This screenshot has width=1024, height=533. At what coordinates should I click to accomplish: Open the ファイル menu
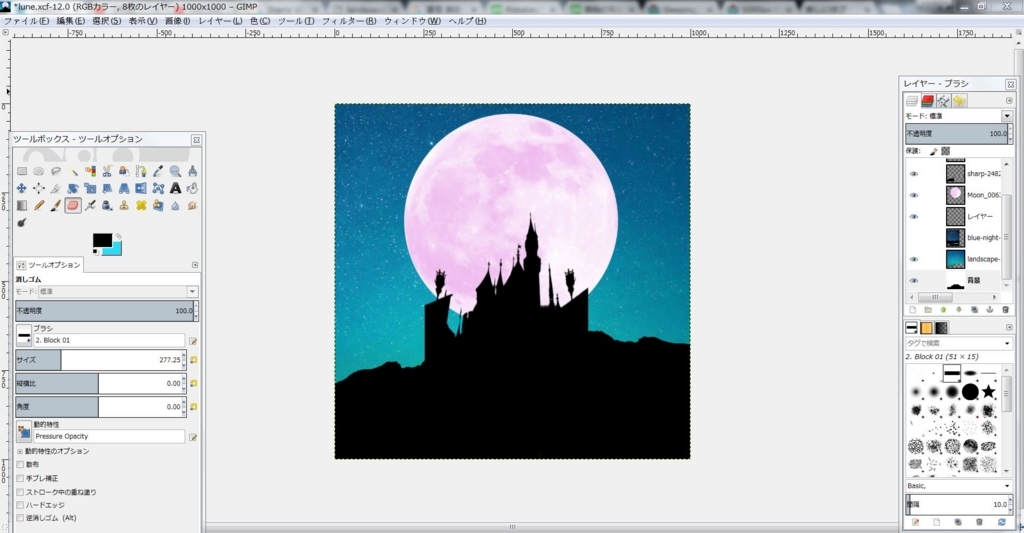pos(27,21)
